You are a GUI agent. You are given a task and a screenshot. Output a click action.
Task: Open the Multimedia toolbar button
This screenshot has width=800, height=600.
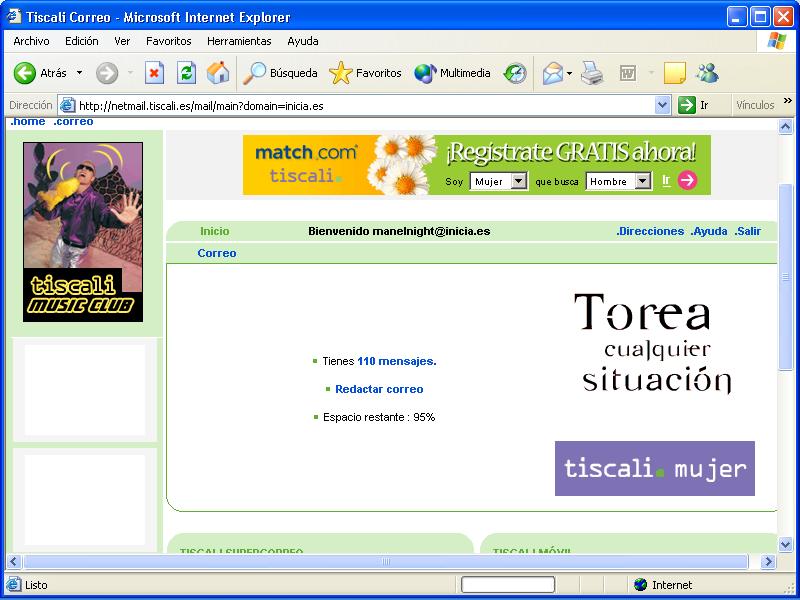452,73
